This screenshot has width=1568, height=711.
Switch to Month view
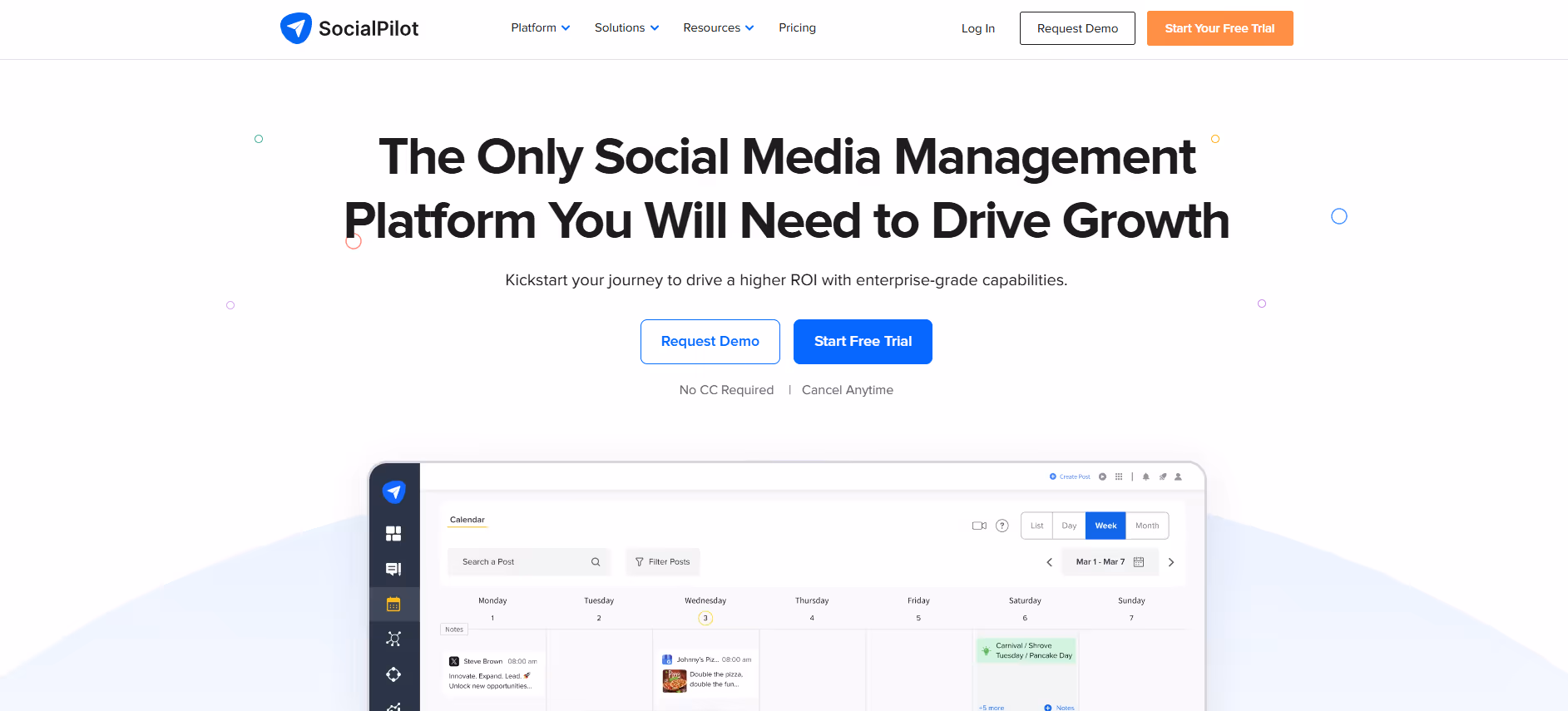tap(1147, 526)
